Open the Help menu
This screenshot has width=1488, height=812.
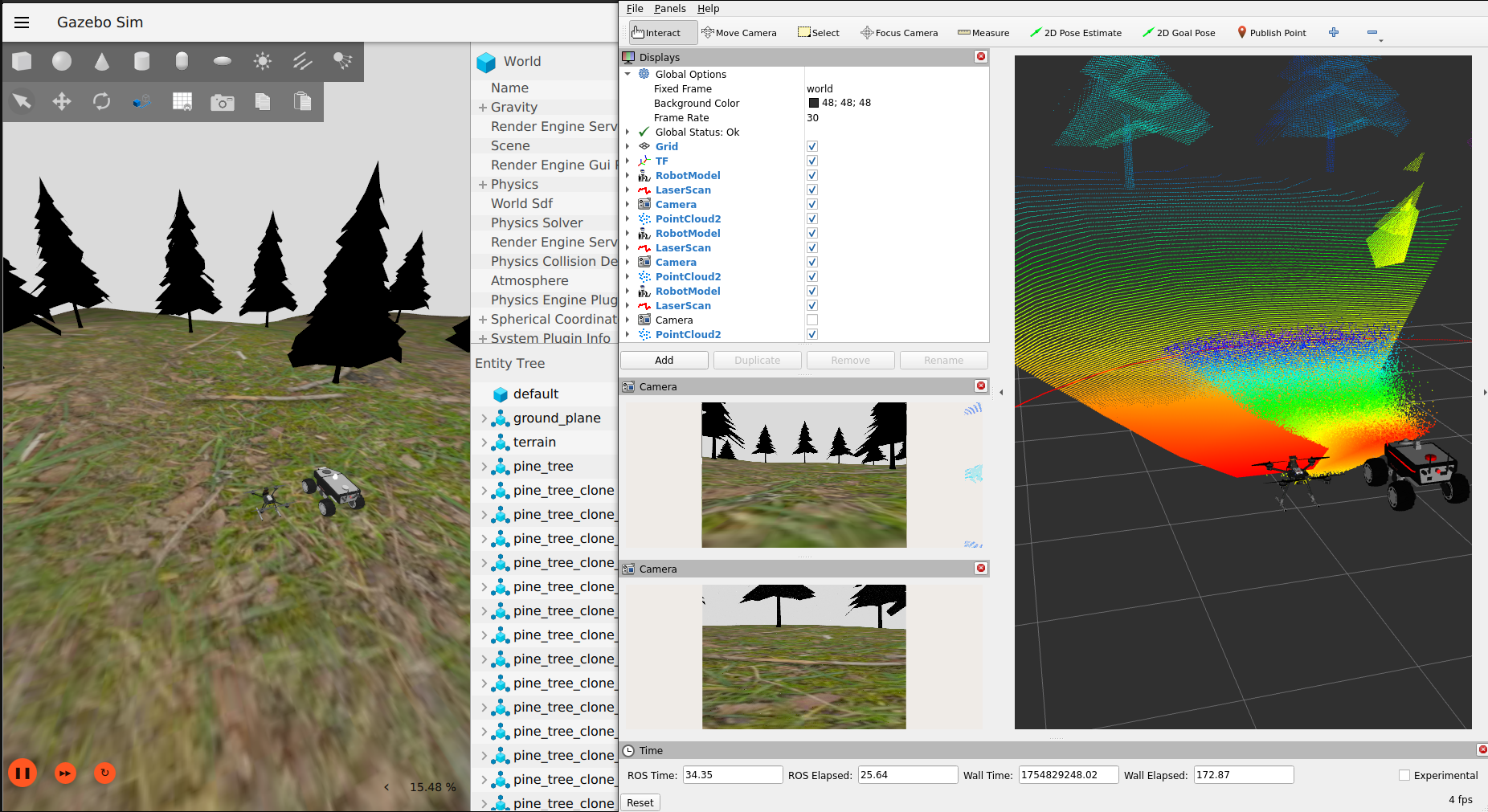tap(708, 9)
